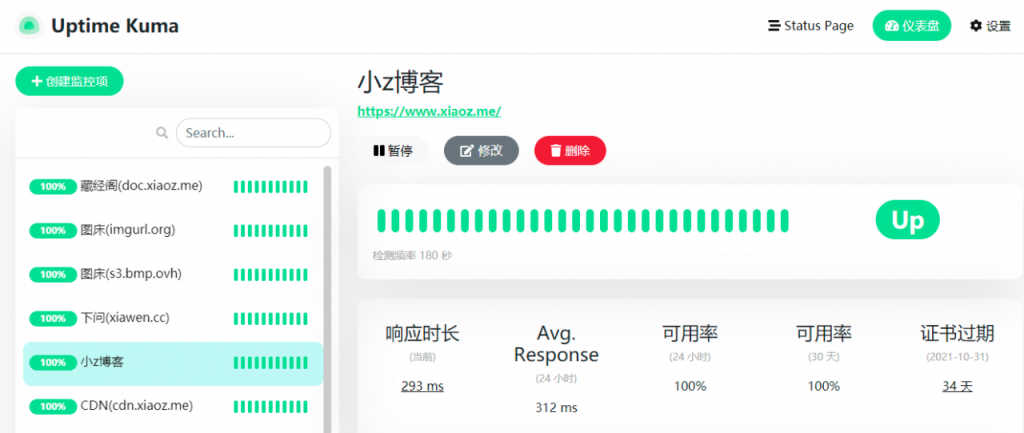Viewport: 1024px width, 433px height.
Task: Pause monitoring with 暂停 button
Action: point(392,151)
